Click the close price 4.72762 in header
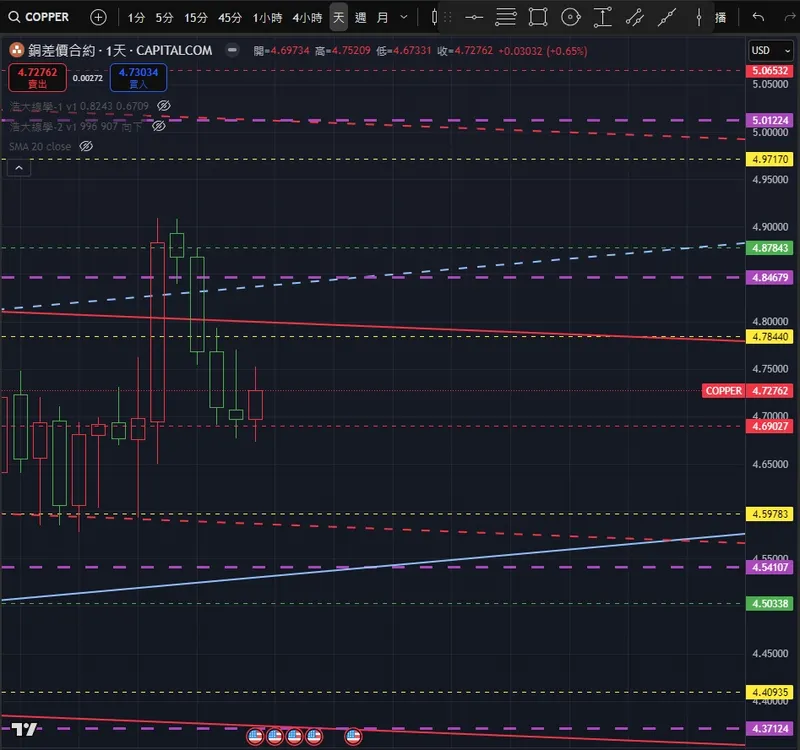800x750 pixels. click(473, 51)
